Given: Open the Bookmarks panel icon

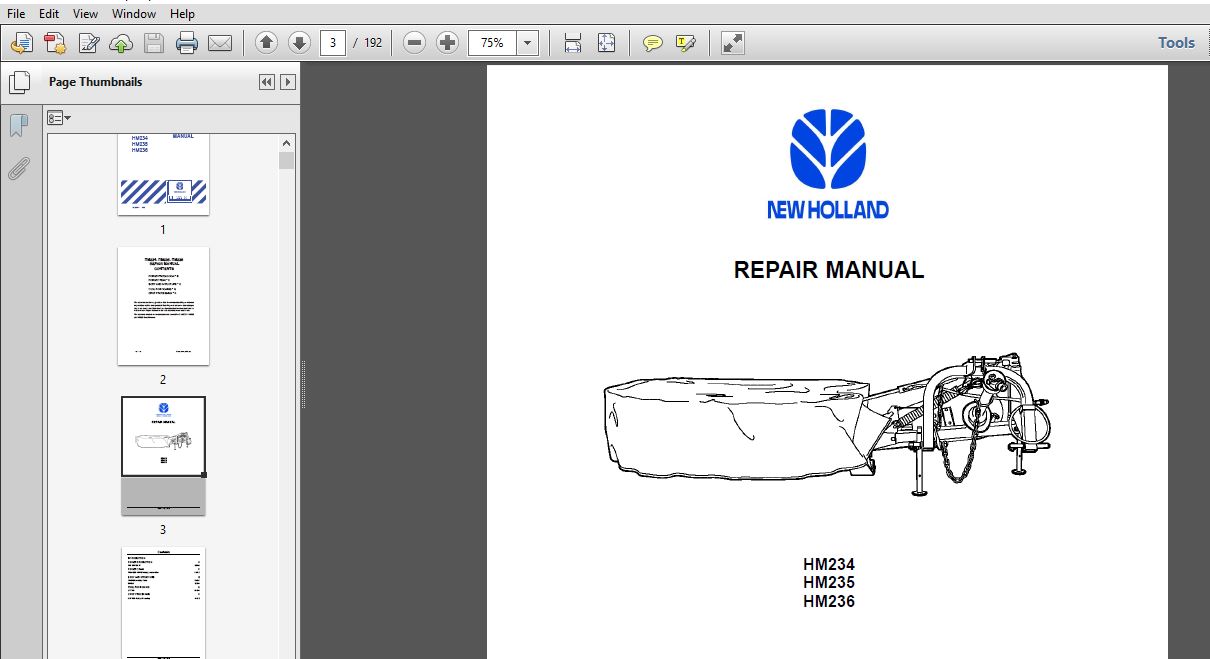Looking at the screenshot, I should [19, 126].
